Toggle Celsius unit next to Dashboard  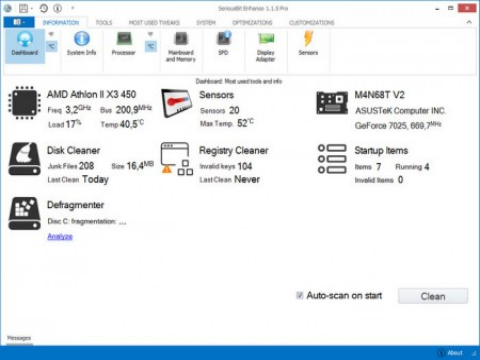pos(51,46)
